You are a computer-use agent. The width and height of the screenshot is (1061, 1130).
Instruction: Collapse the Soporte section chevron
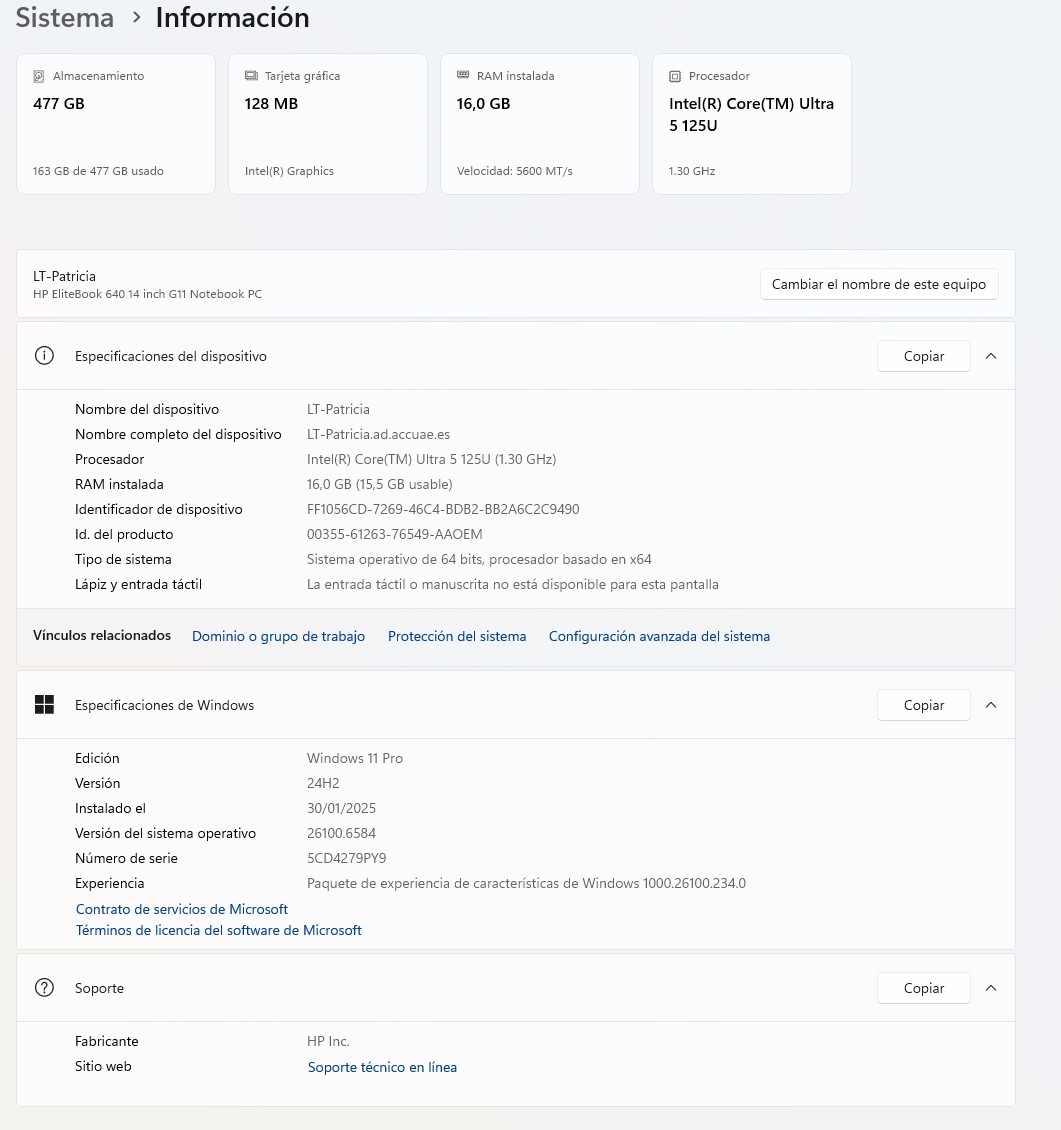991,988
